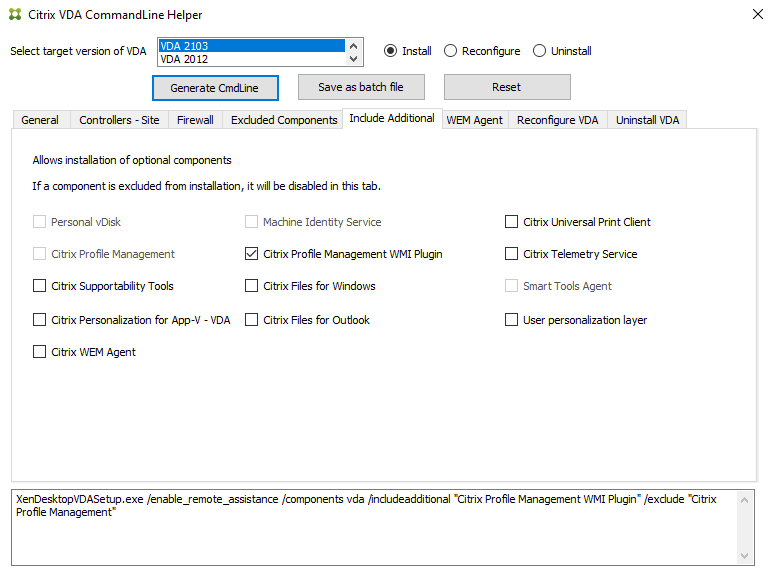Click Save as batch file button

[360, 87]
